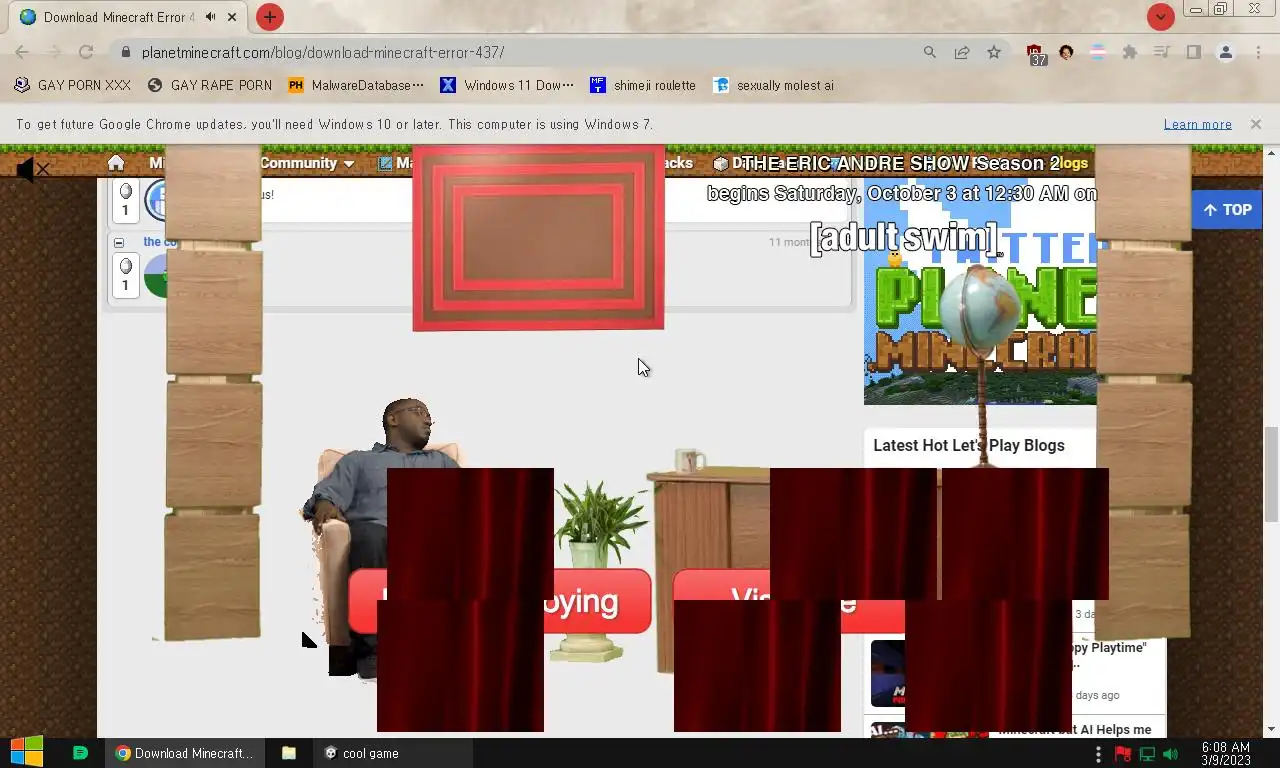Click the red flag Action Center tray icon
Viewport: 1280px width, 768px height.
pyautogui.click(x=1123, y=754)
